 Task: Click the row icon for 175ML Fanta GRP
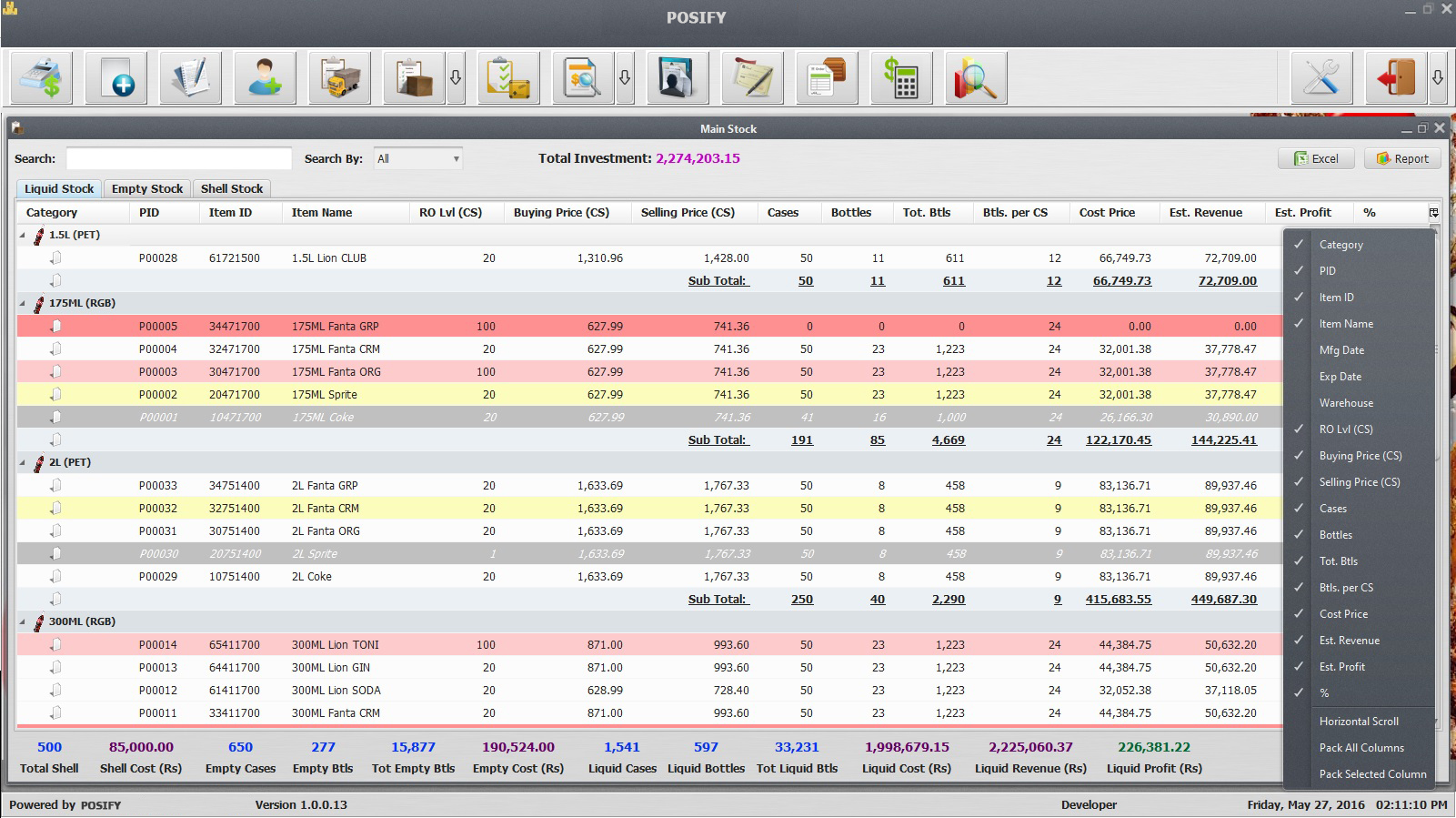55,326
